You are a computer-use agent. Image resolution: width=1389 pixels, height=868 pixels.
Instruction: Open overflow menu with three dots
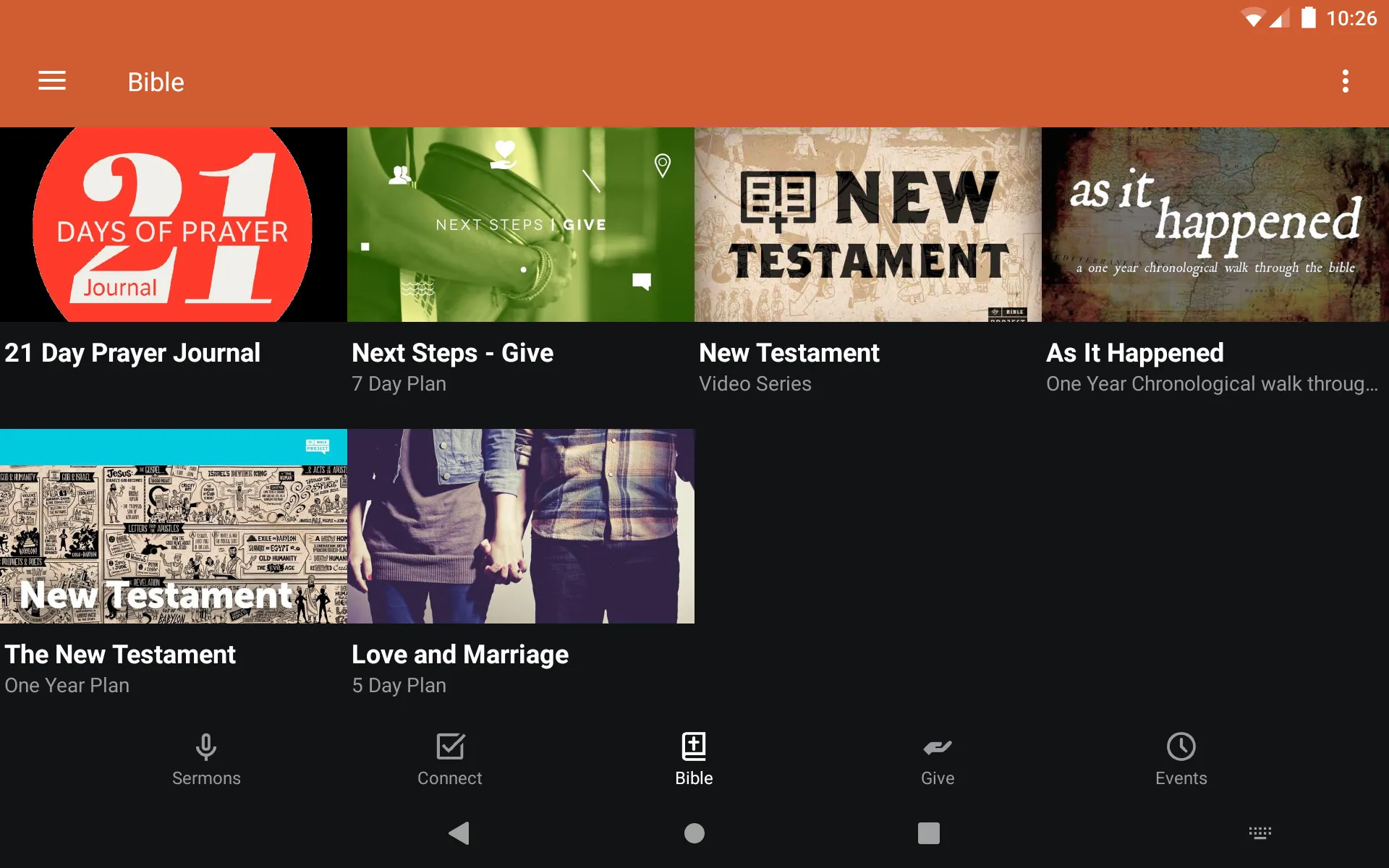[x=1346, y=82]
